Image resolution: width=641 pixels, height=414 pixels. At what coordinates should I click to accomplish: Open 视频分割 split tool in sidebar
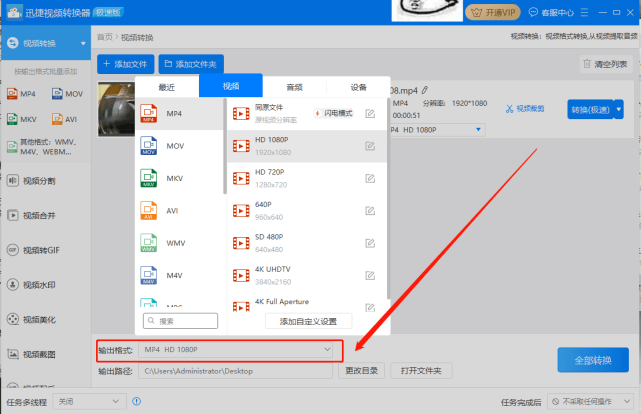40,180
